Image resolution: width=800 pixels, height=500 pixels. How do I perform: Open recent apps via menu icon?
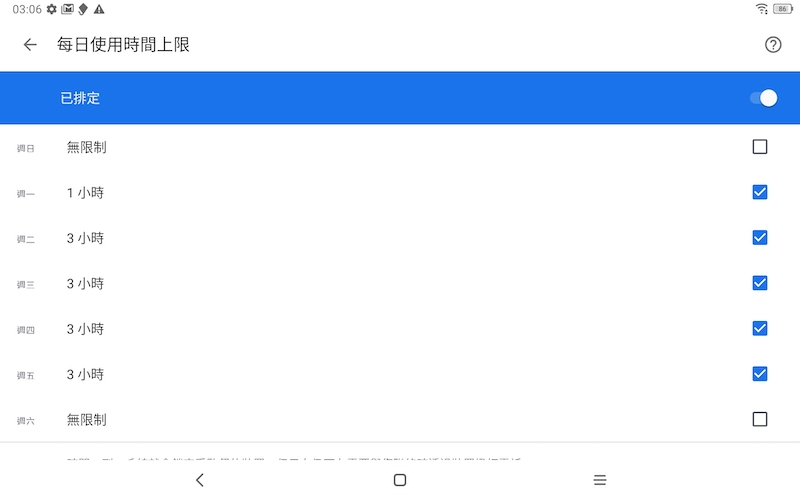(600, 480)
